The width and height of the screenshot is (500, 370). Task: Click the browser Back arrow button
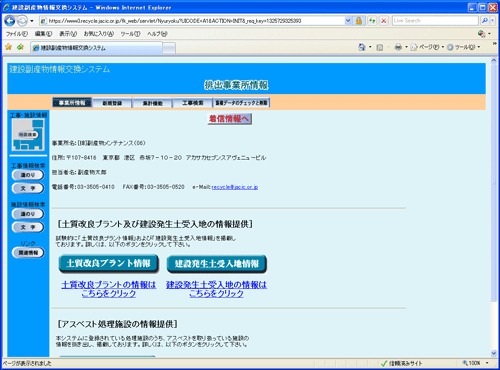coord(10,21)
